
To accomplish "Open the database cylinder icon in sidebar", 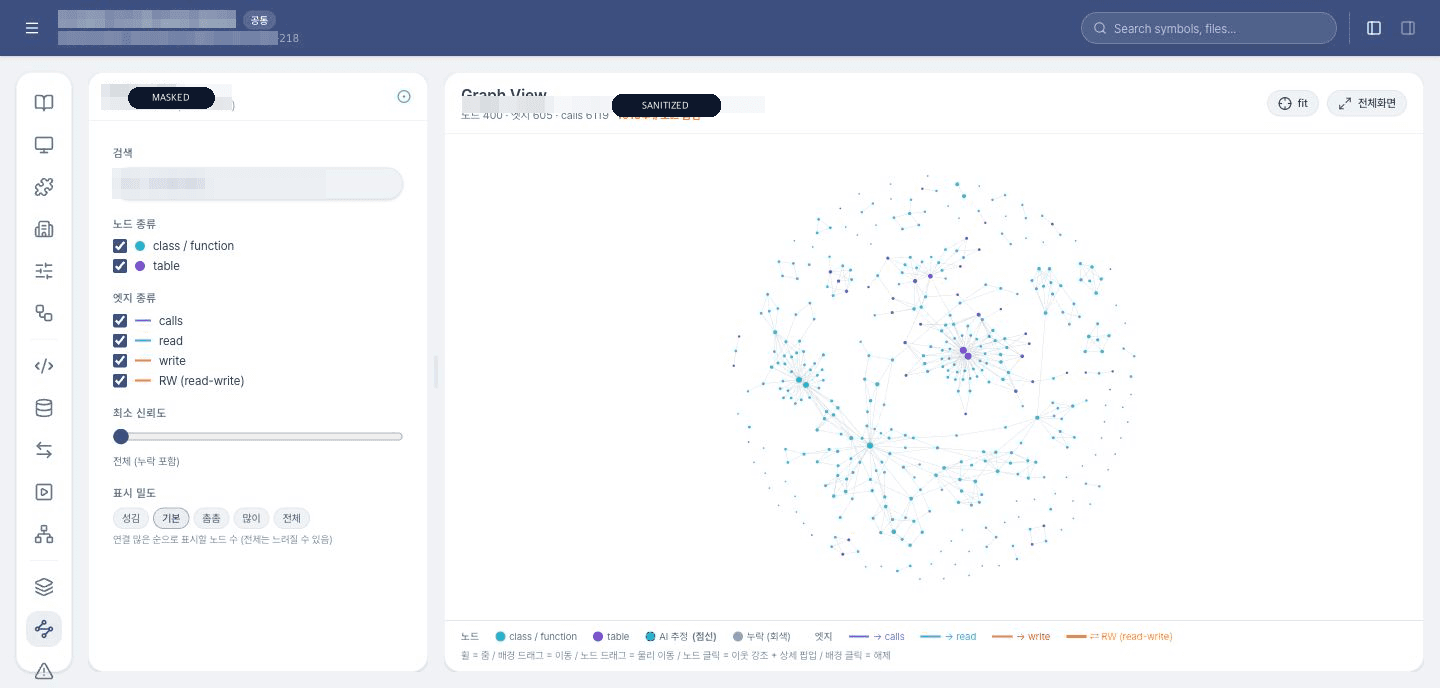I will tap(44, 408).
